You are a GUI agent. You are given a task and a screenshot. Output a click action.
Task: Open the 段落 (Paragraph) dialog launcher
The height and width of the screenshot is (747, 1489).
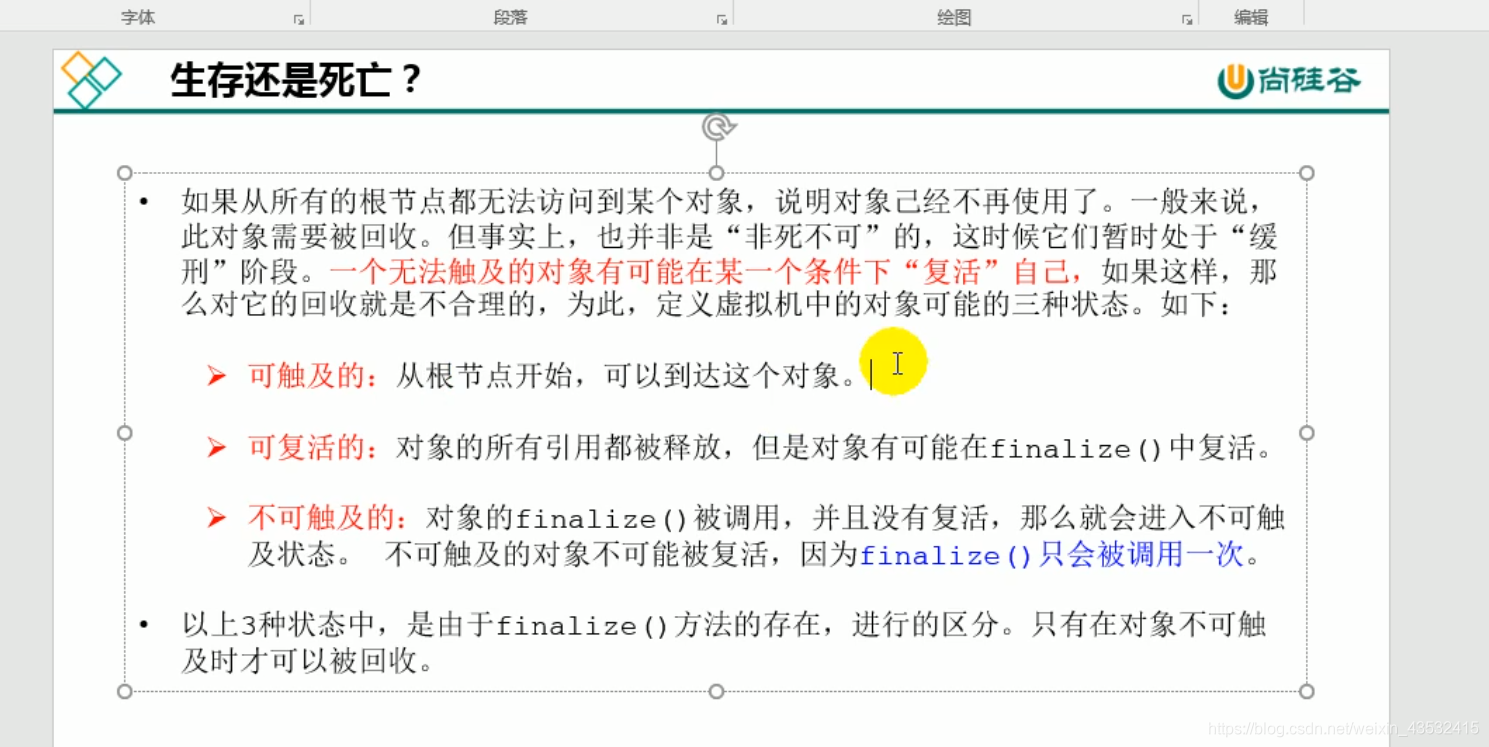point(721,19)
